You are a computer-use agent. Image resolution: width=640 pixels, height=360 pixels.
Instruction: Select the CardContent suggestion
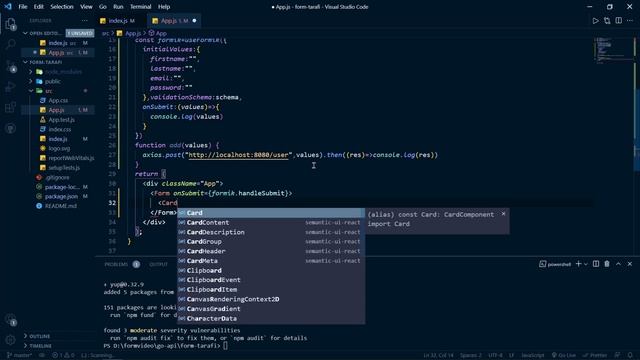coord(271,222)
